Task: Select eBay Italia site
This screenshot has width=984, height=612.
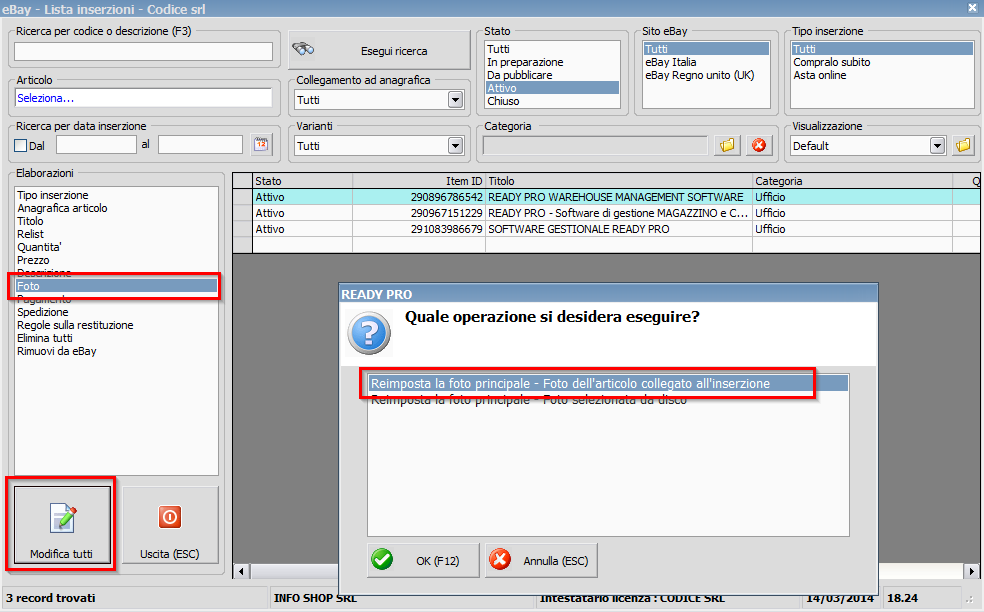Action: (706, 62)
